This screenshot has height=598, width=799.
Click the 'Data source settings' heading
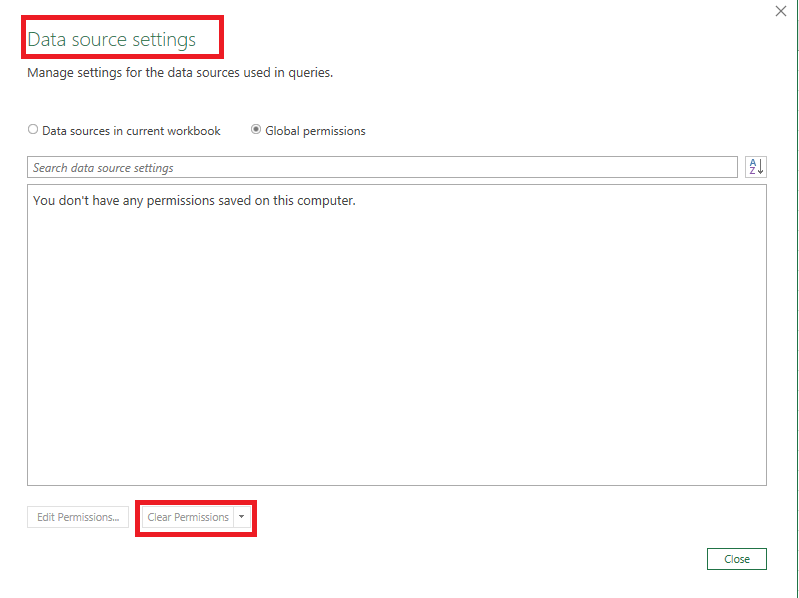(112, 39)
